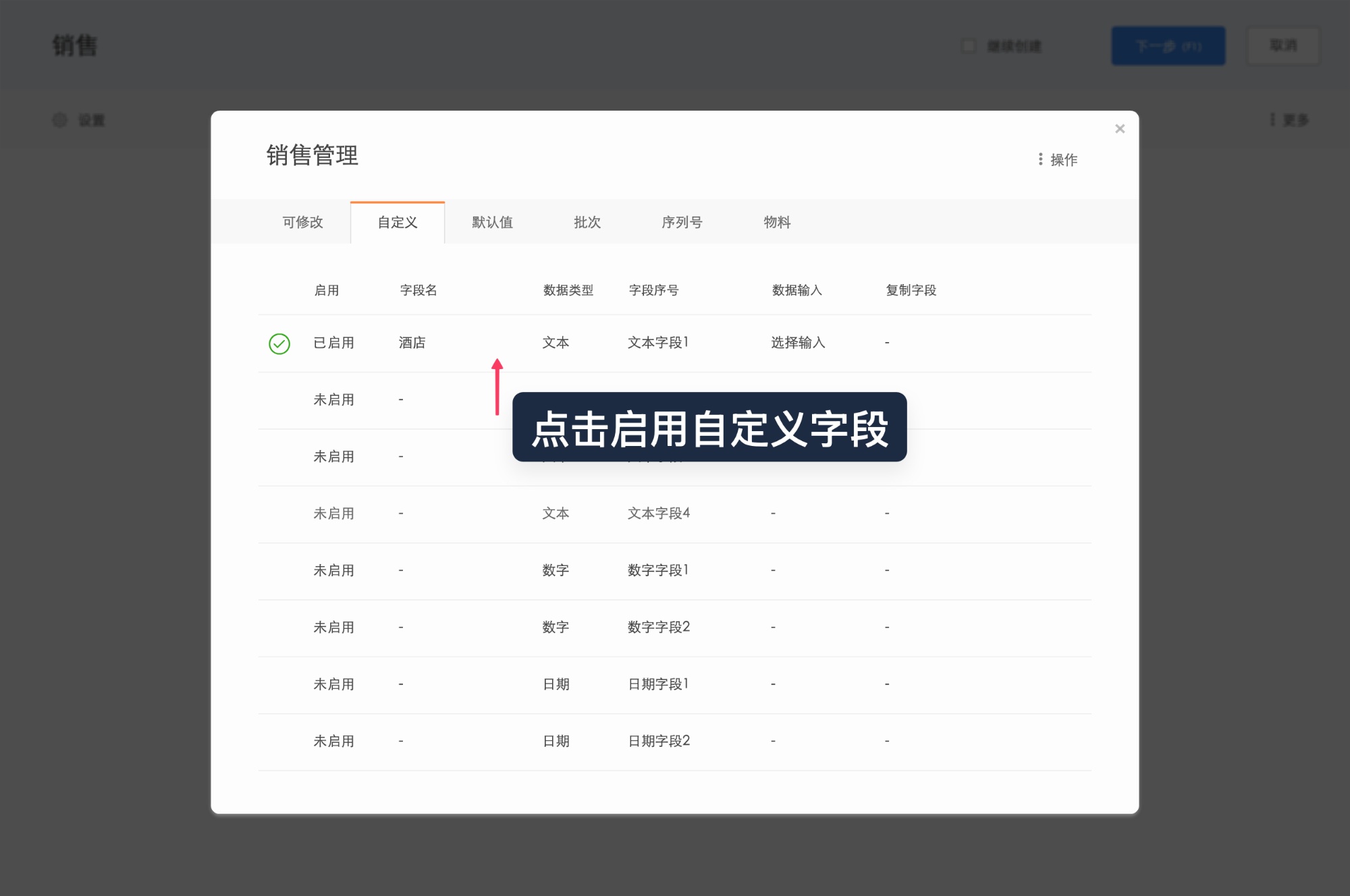Click the 更多 vertical dots icon

coord(1272,119)
